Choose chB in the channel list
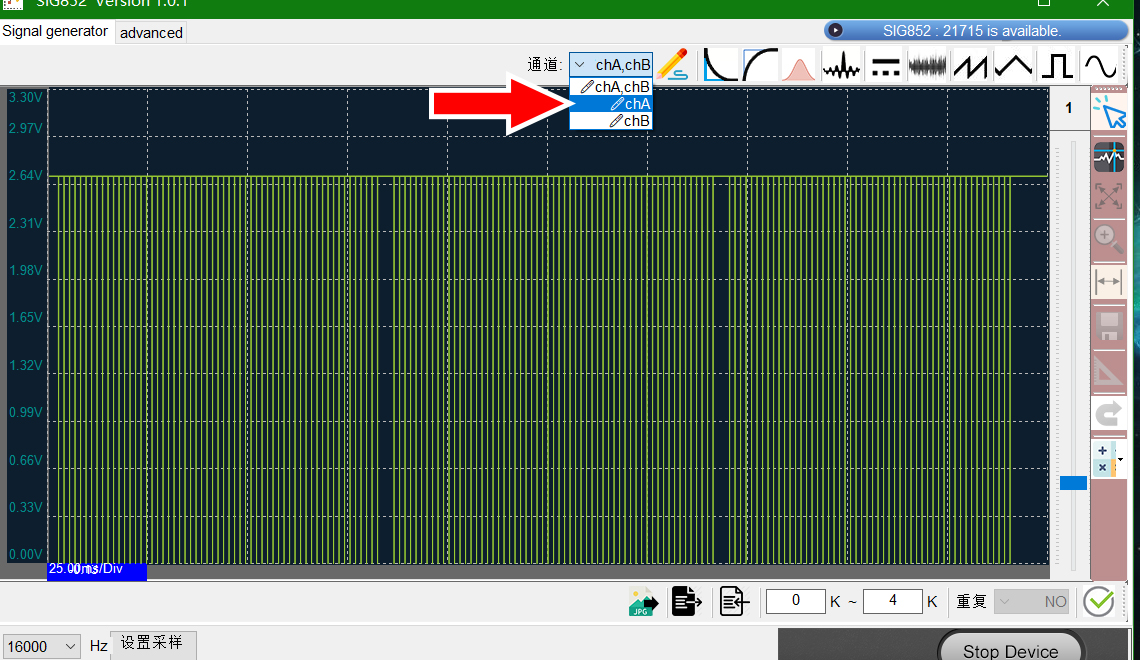1140x660 pixels. click(611, 121)
